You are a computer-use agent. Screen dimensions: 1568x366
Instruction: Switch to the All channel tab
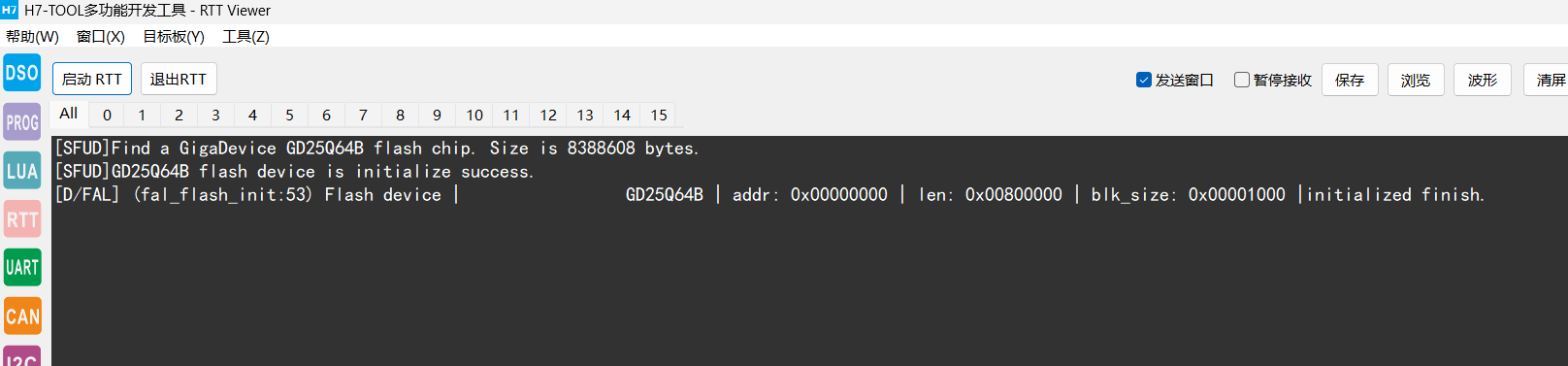pyautogui.click(x=69, y=114)
